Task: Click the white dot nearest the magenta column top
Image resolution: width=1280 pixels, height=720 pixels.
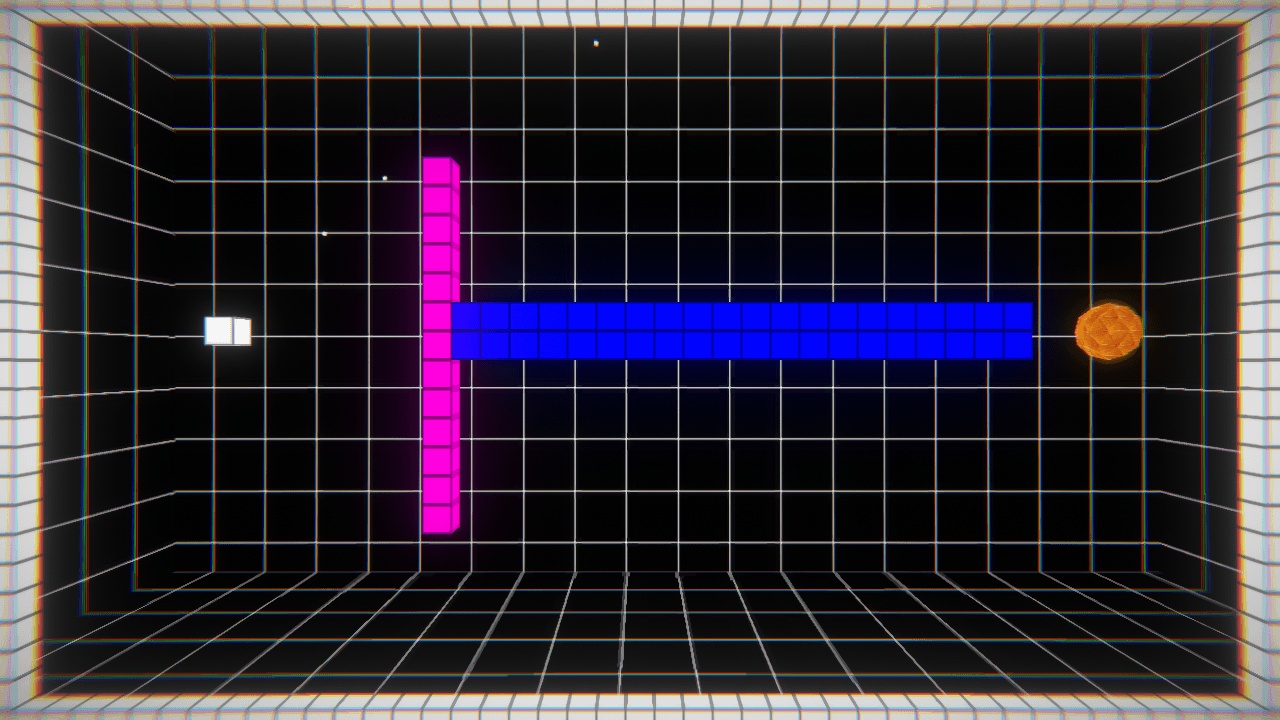Action: pos(385,178)
